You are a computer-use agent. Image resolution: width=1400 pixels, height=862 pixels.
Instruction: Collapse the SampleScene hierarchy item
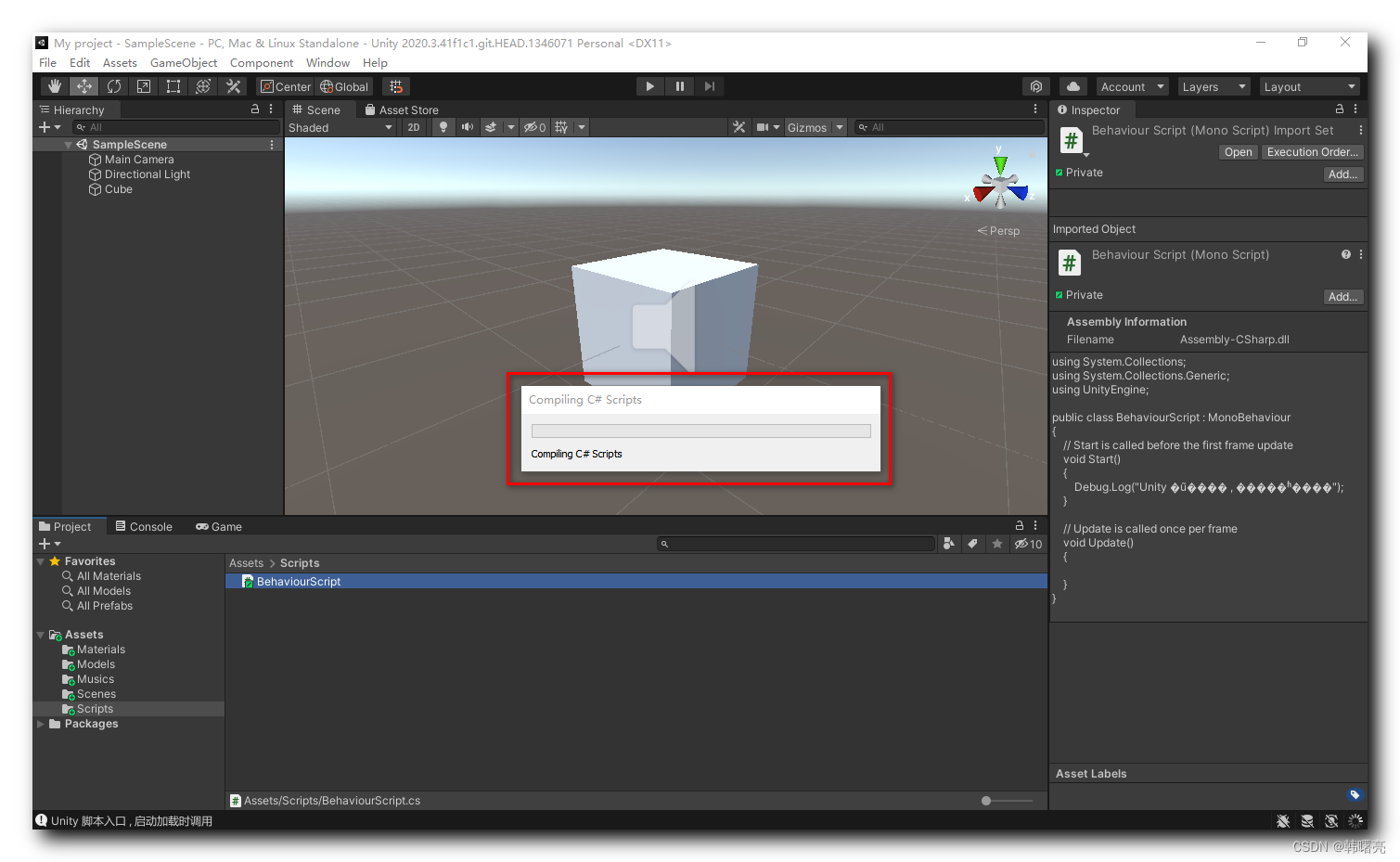(x=68, y=144)
